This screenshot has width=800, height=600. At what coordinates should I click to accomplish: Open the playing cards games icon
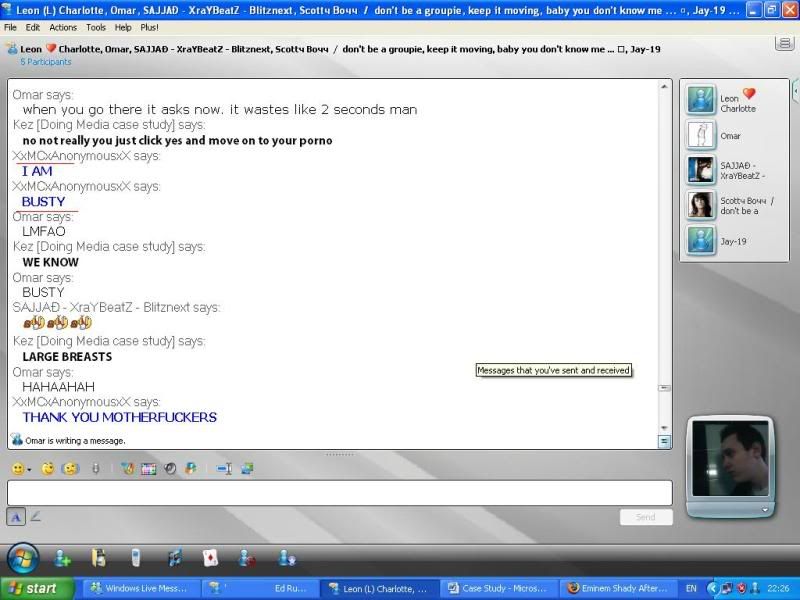(x=210, y=558)
